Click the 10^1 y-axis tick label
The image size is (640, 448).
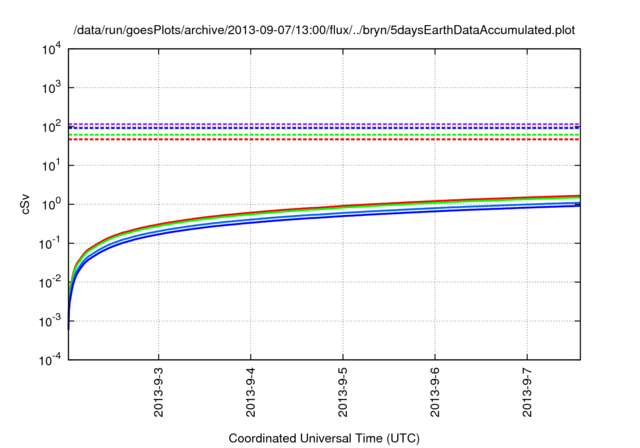[x=51, y=165]
